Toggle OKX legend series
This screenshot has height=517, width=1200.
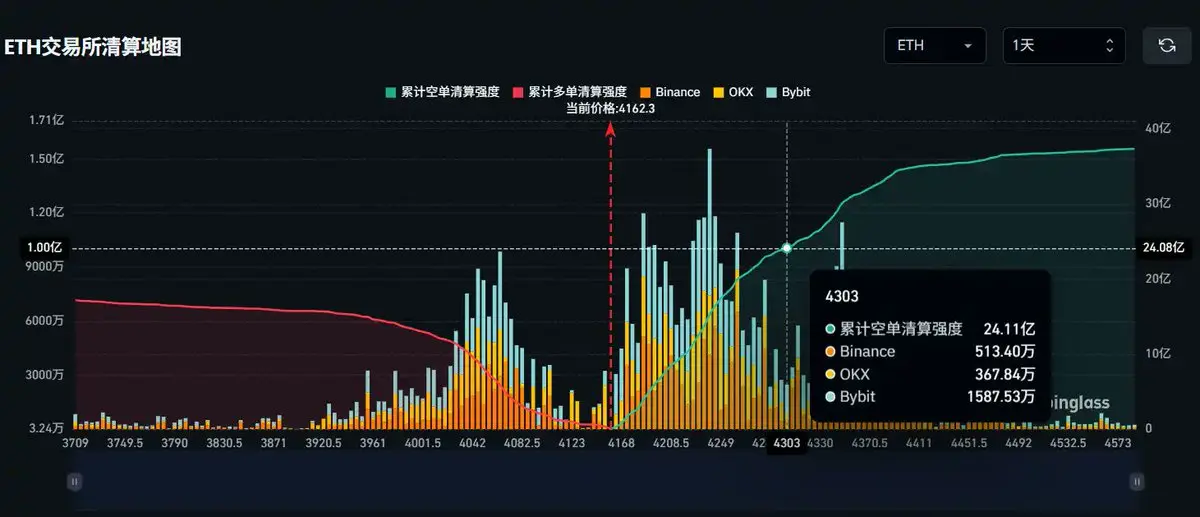(733, 92)
